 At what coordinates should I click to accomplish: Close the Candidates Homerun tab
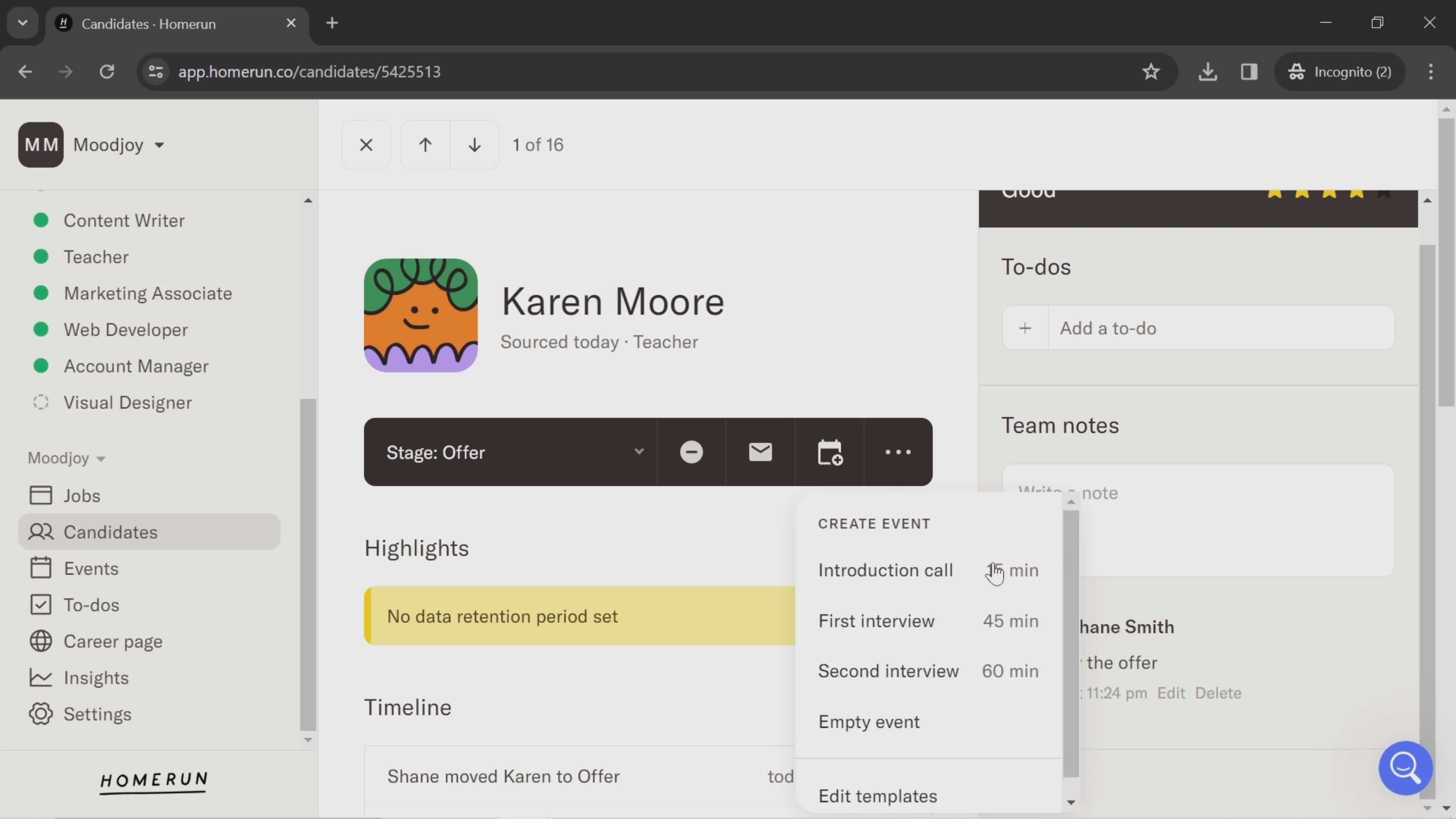pyautogui.click(x=291, y=23)
